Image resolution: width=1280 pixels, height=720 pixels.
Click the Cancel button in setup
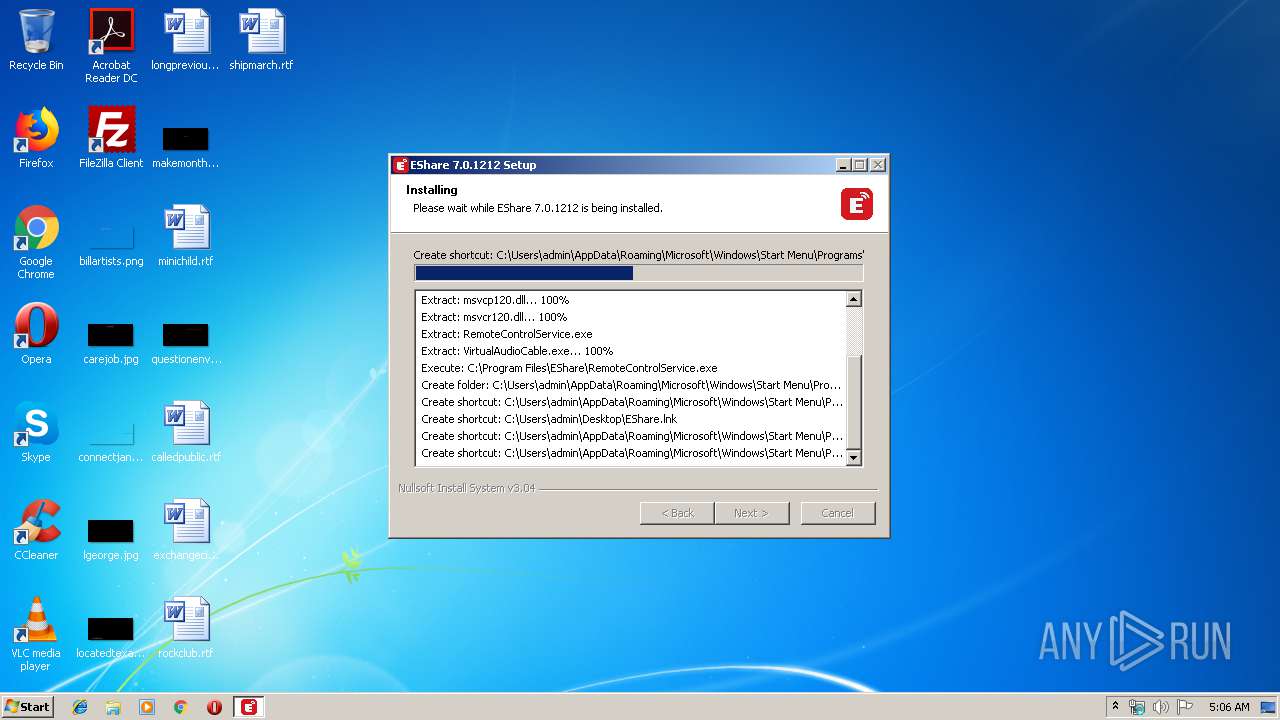tap(837, 513)
